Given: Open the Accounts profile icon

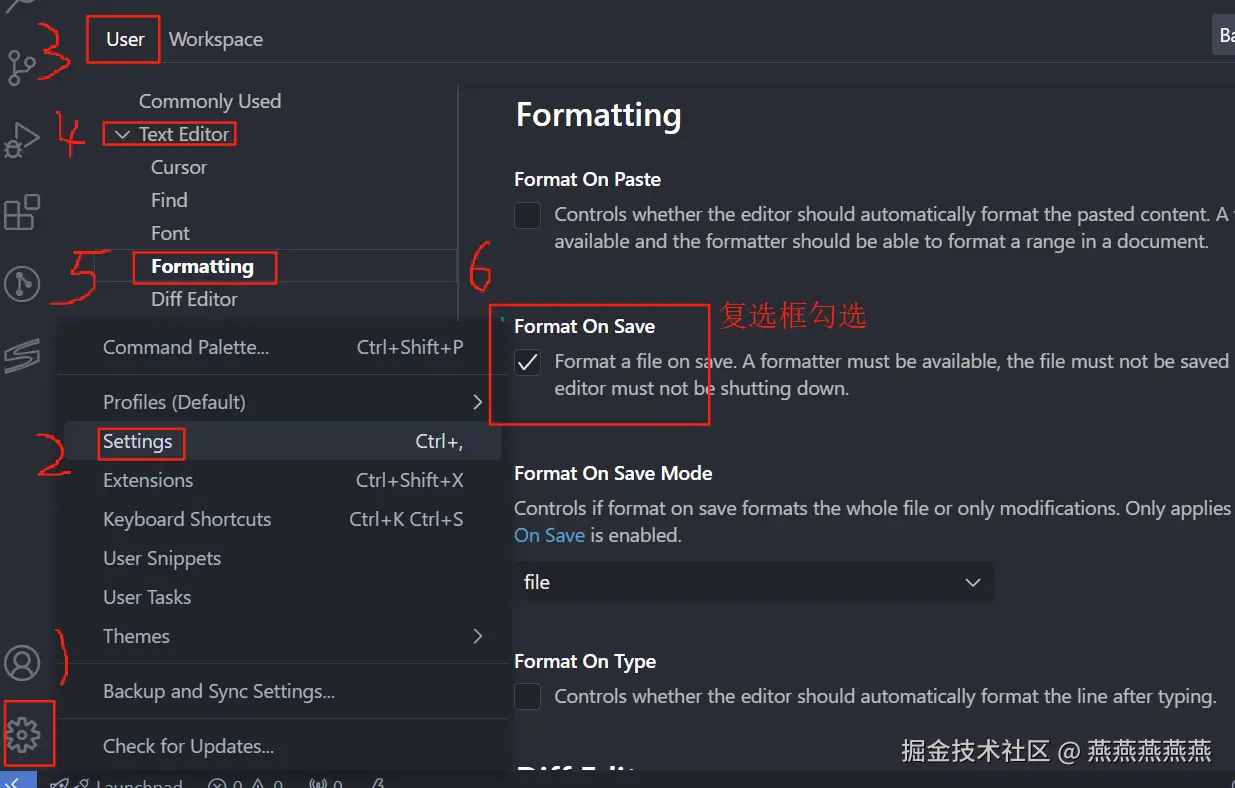Looking at the screenshot, I should [x=22, y=663].
